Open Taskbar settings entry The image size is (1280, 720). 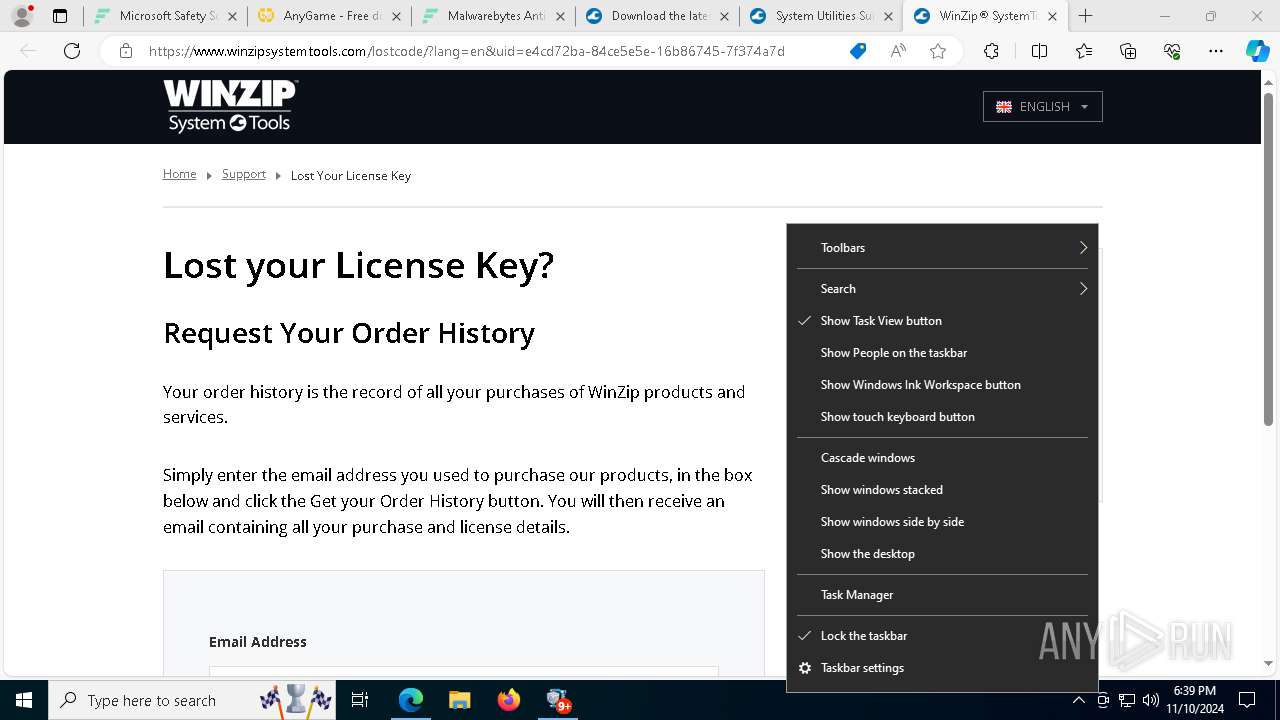[x=942, y=668]
